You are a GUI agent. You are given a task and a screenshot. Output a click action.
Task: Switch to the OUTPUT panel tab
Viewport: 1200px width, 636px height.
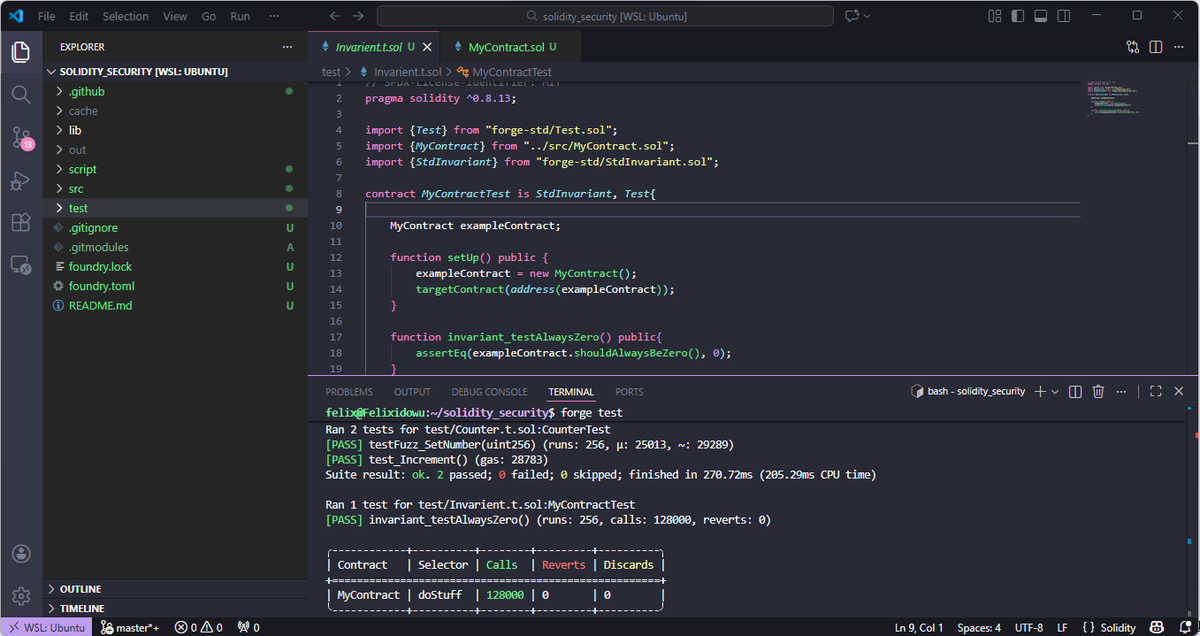412,392
